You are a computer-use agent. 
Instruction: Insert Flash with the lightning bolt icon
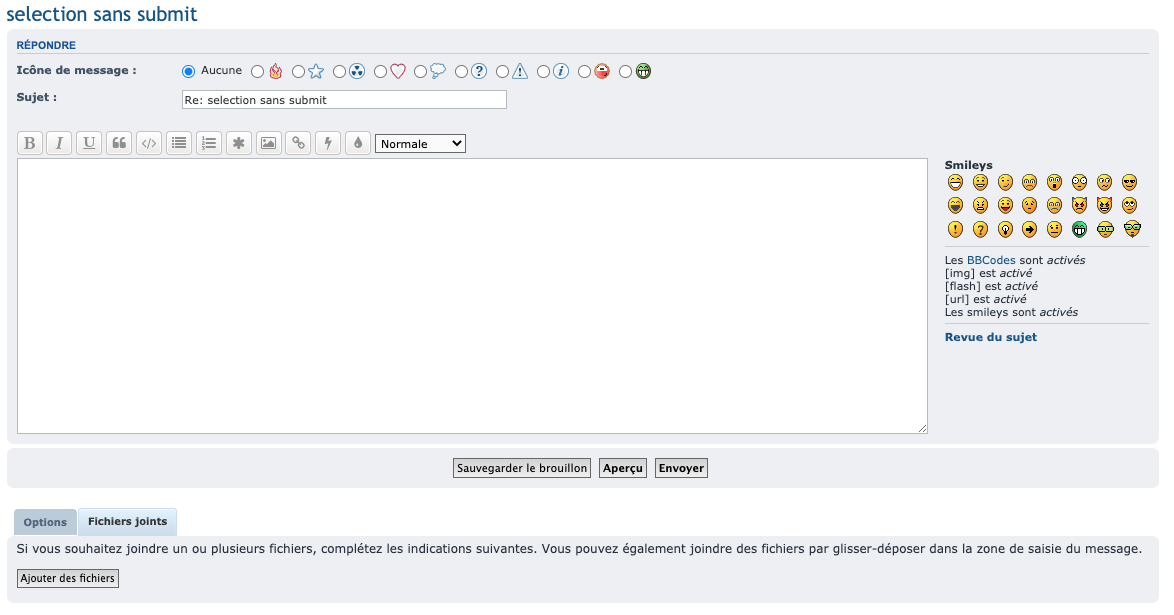(328, 143)
